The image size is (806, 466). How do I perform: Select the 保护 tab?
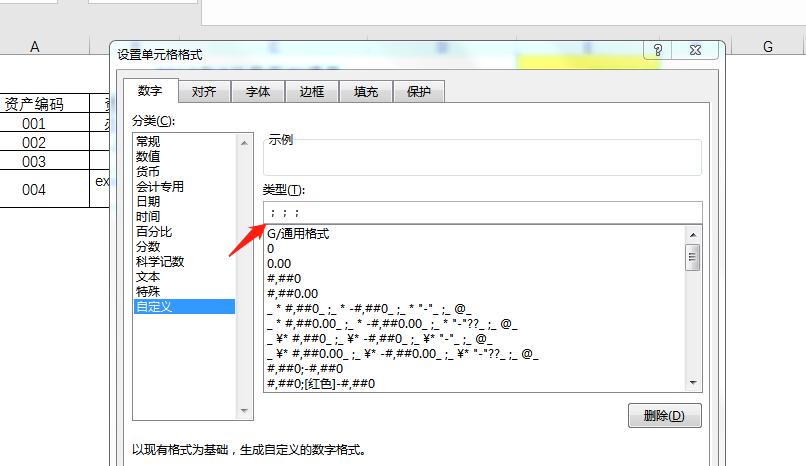[x=419, y=91]
